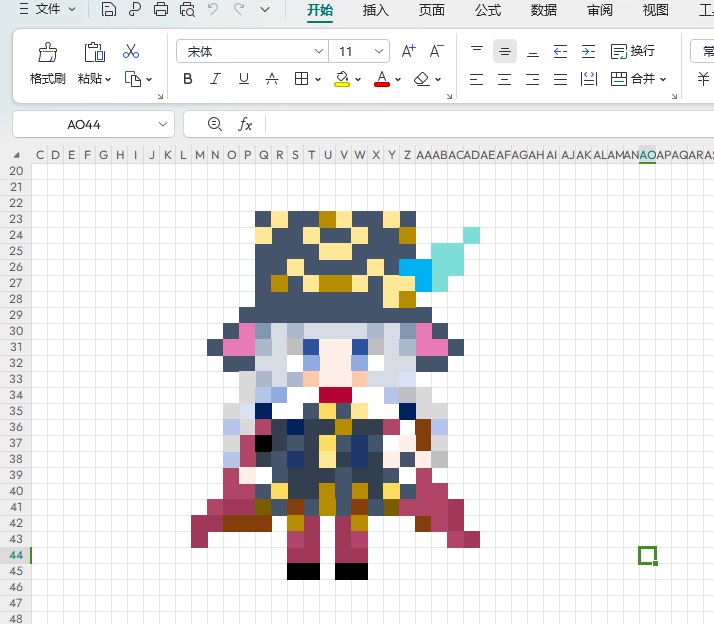Switch to the 数据 Data tab
Screen dimensions: 714x624
544,10
